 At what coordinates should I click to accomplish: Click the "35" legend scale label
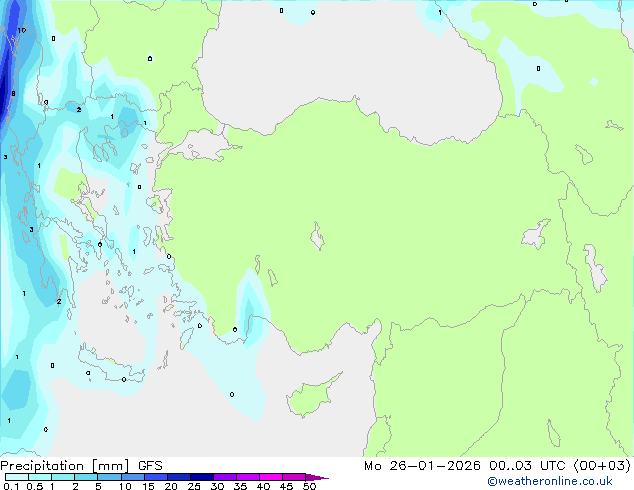pyautogui.click(x=240, y=486)
